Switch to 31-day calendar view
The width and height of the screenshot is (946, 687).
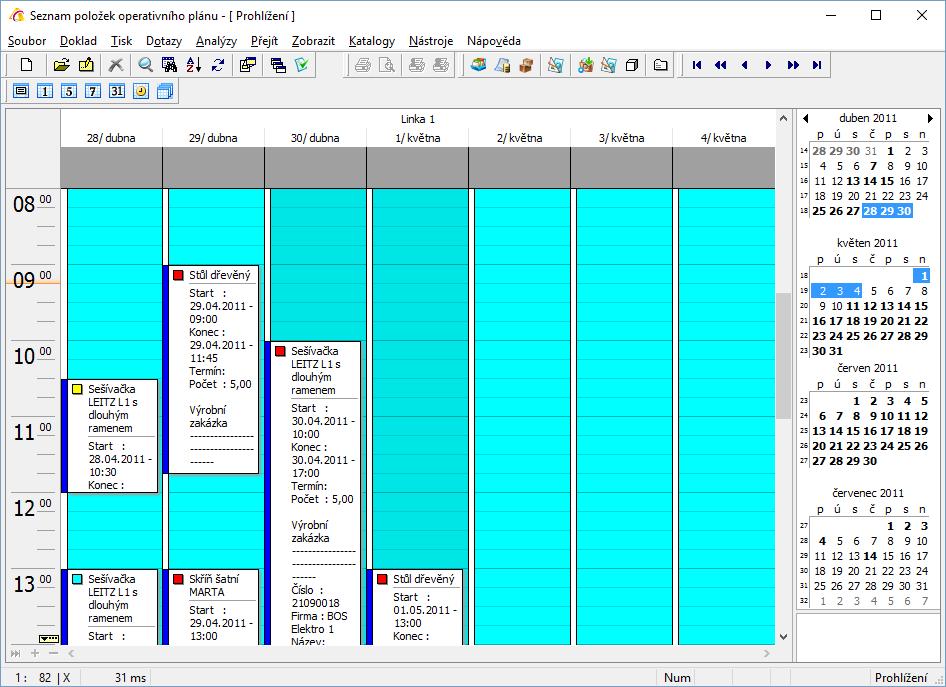point(117,91)
